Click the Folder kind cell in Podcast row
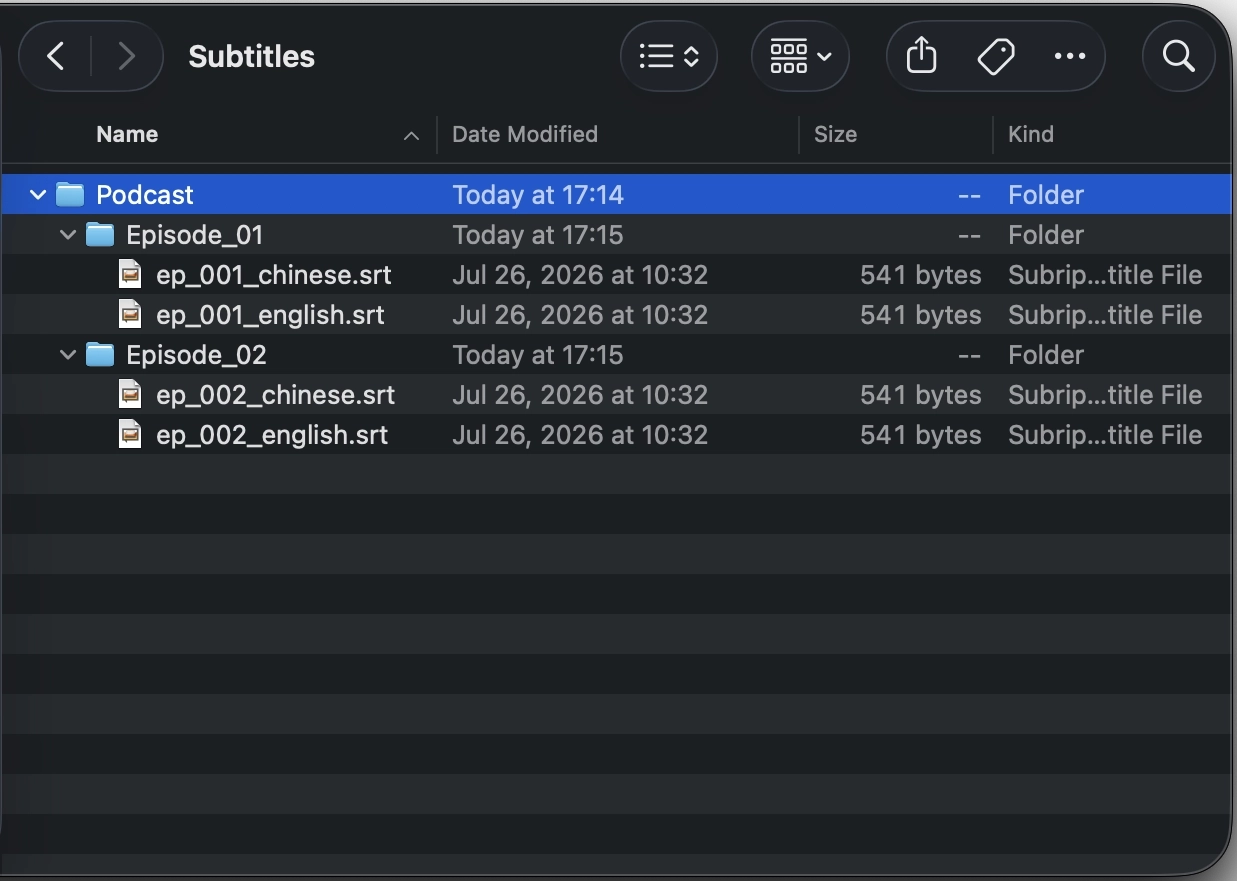Screen dimensions: 1237x881 [1046, 195]
